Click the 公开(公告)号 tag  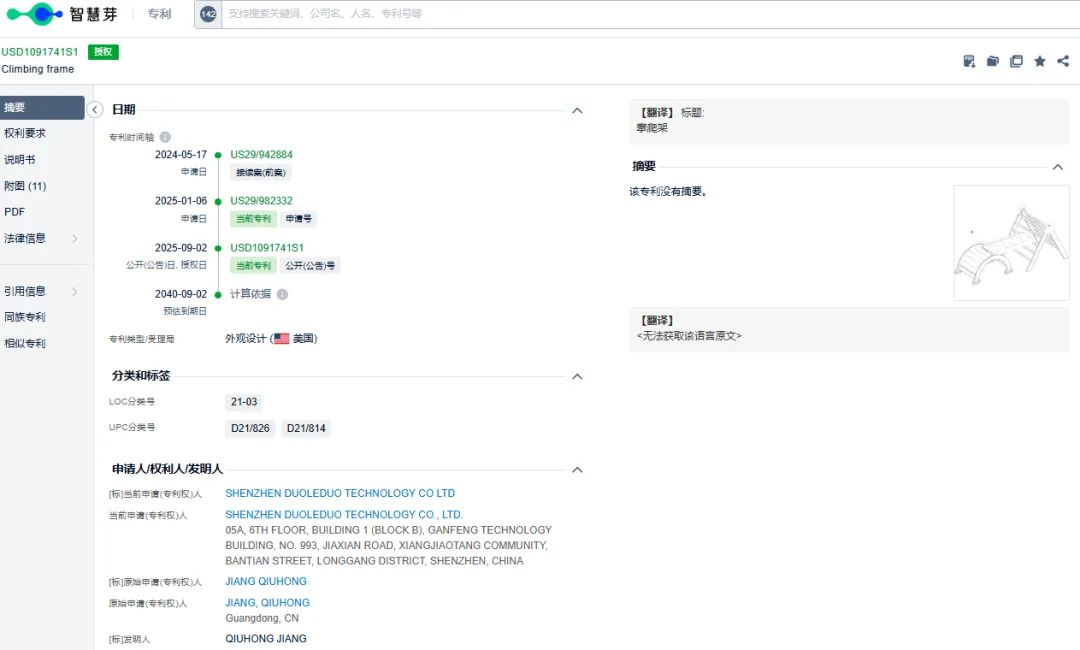pos(310,266)
